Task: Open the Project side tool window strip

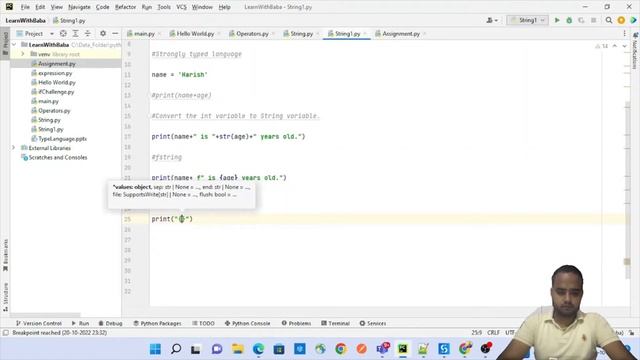Action: [5, 44]
